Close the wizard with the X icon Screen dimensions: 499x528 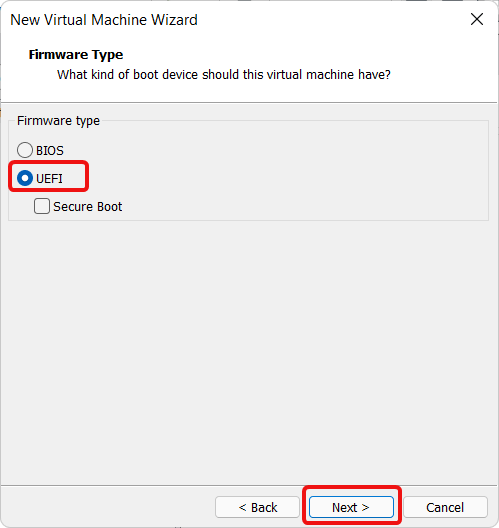point(477,19)
